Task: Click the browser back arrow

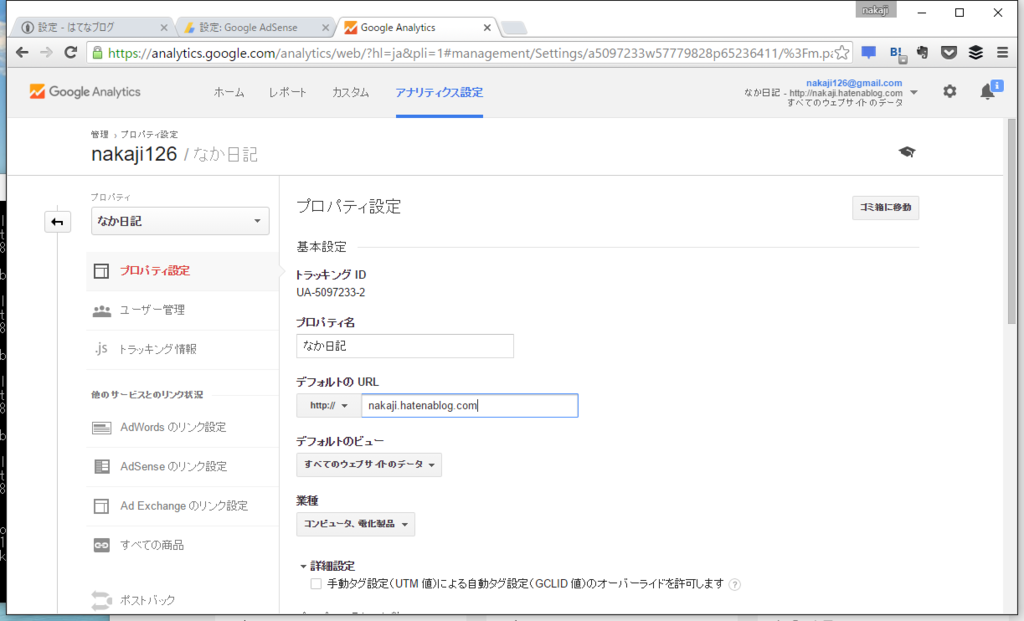Action: click(22, 53)
